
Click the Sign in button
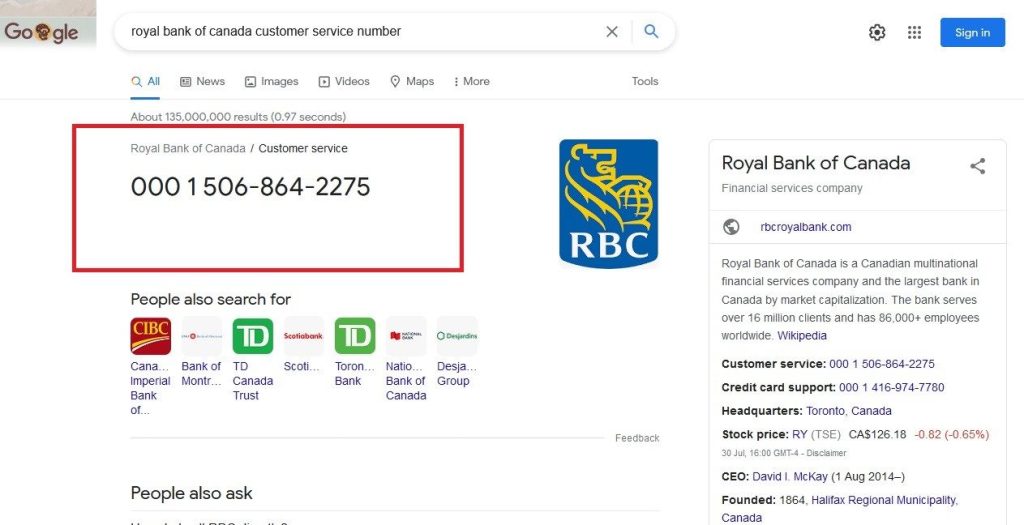[972, 32]
